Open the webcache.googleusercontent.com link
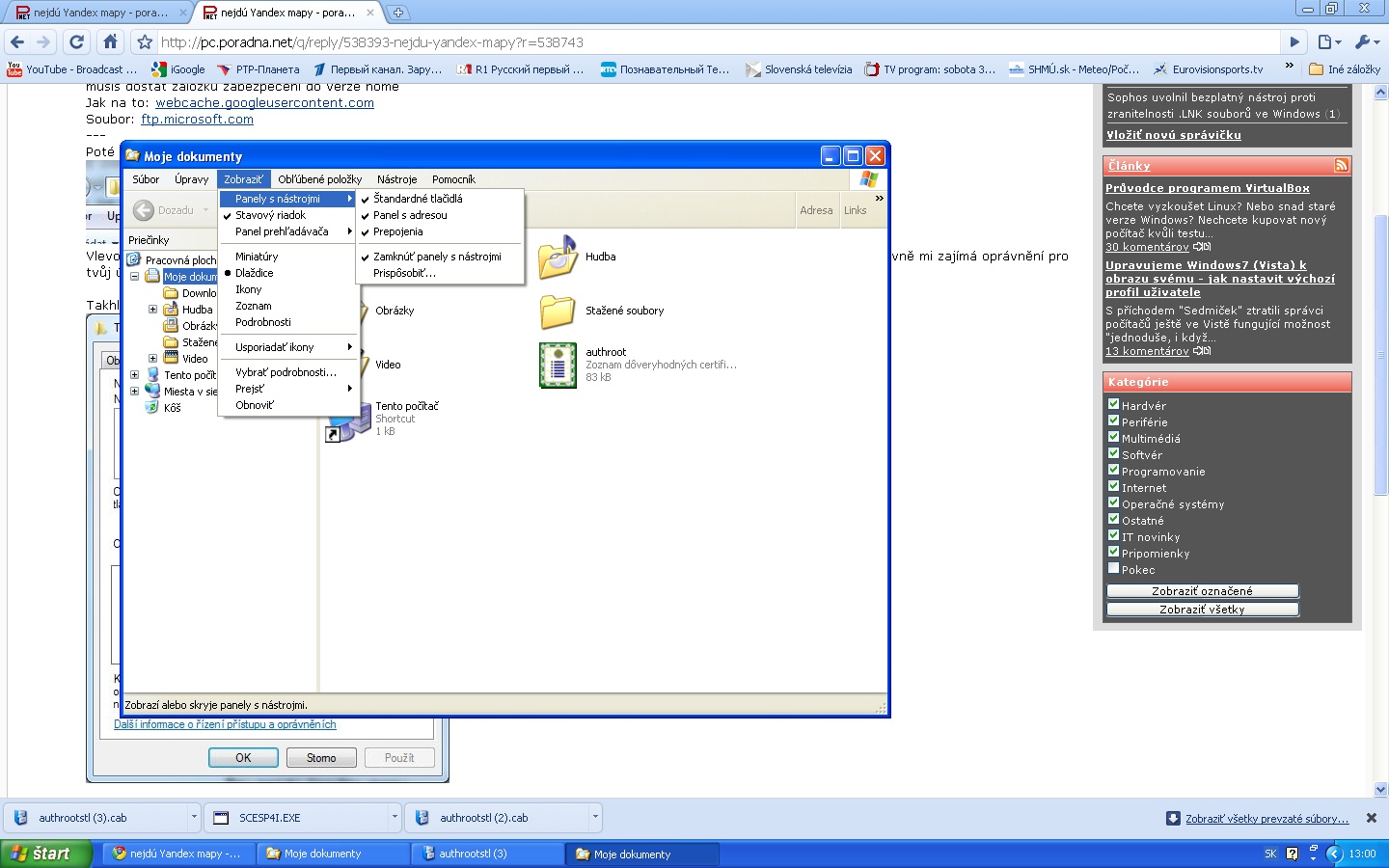 click(x=264, y=103)
